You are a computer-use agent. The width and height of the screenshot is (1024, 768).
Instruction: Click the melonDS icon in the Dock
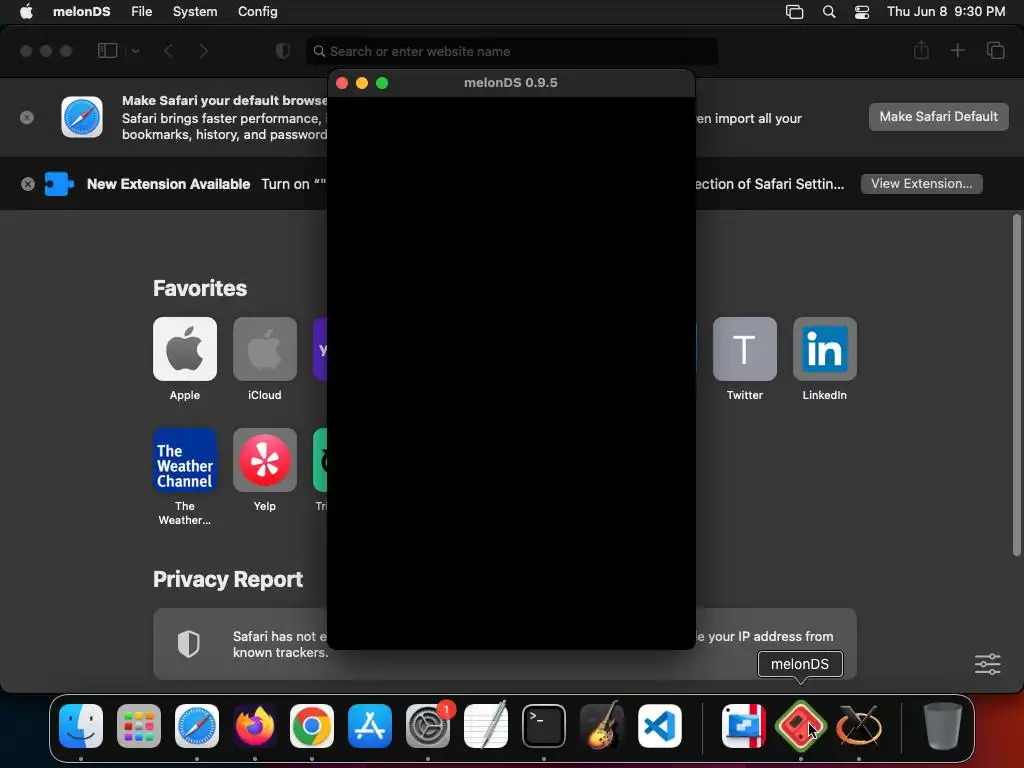[801, 726]
